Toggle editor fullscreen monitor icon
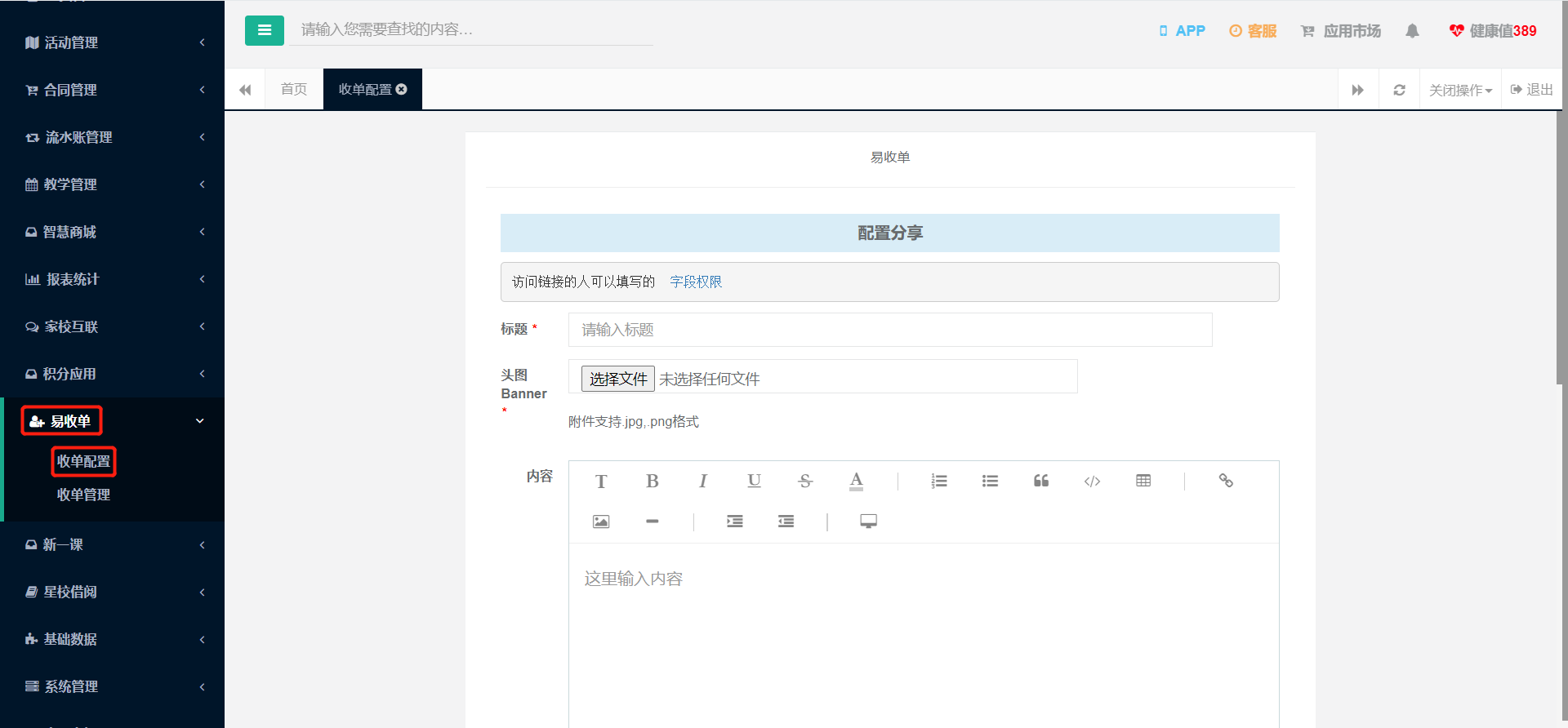Viewport: 1568px width, 728px height. pyautogui.click(x=868, y=522)
